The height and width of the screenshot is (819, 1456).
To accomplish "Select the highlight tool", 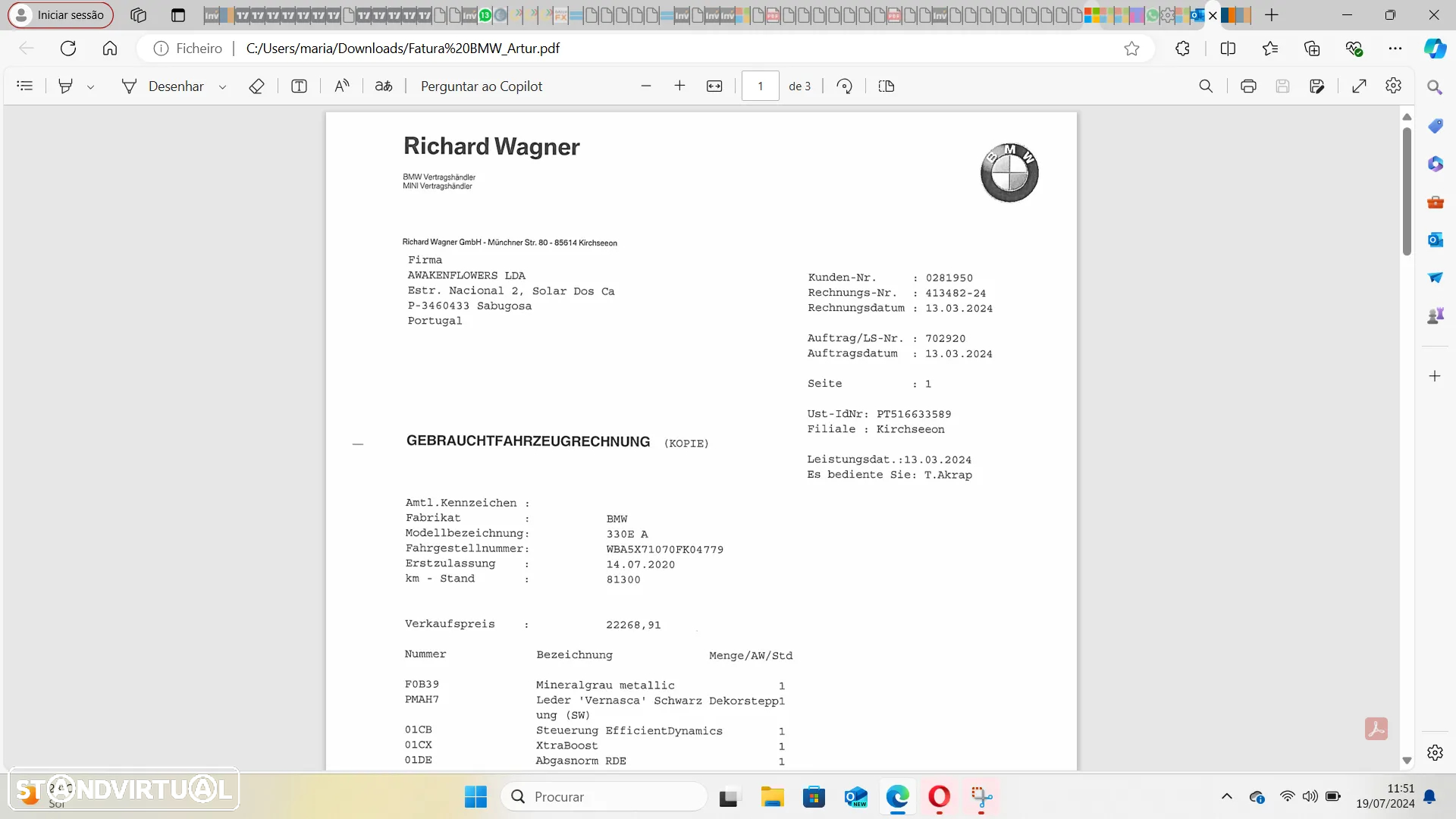I will [x=66, y=86].
